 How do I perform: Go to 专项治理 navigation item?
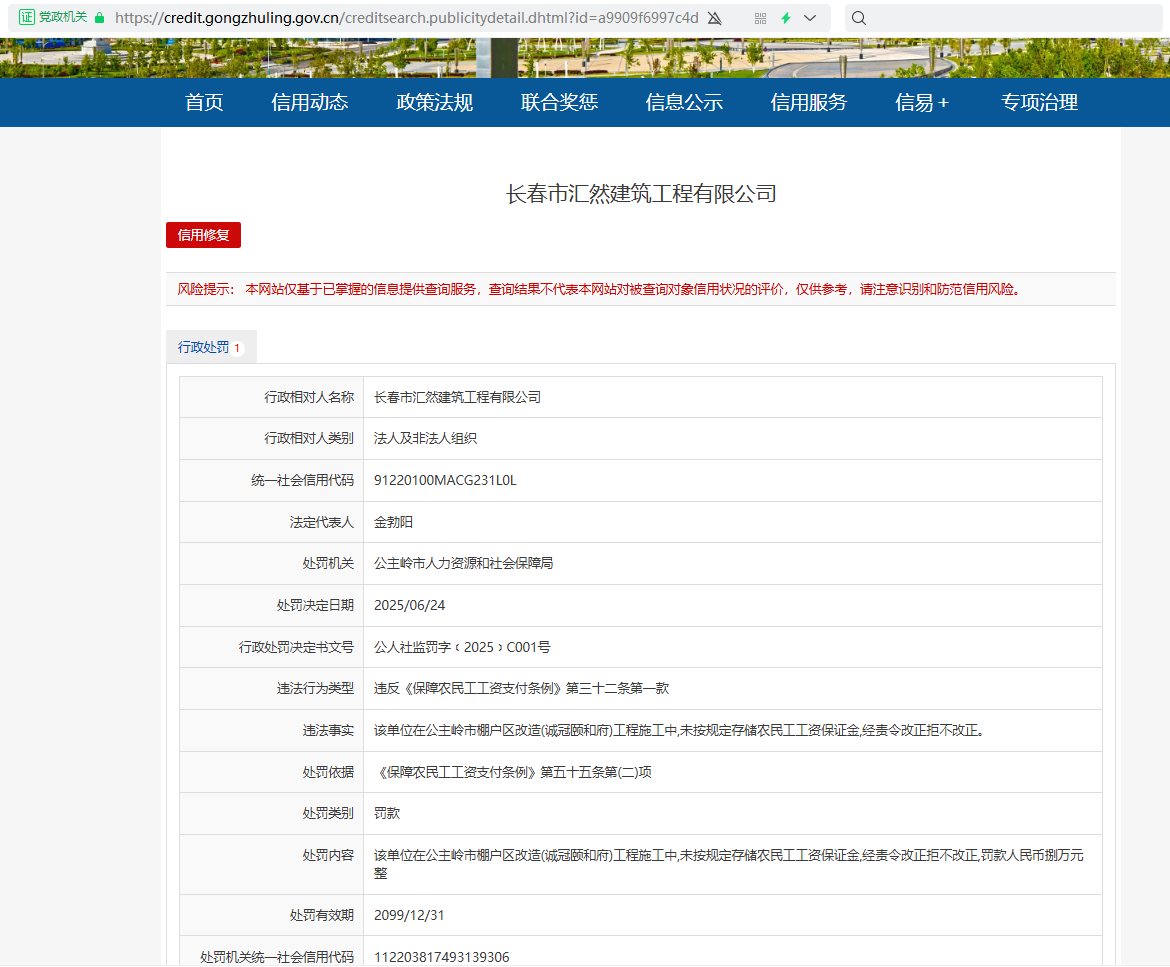(1039, 102)
